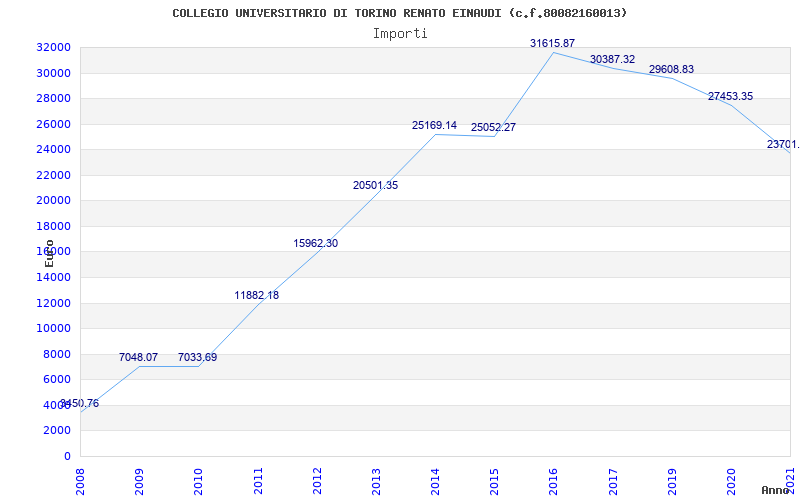Click the y-axis value 22000

click(53, 175)
